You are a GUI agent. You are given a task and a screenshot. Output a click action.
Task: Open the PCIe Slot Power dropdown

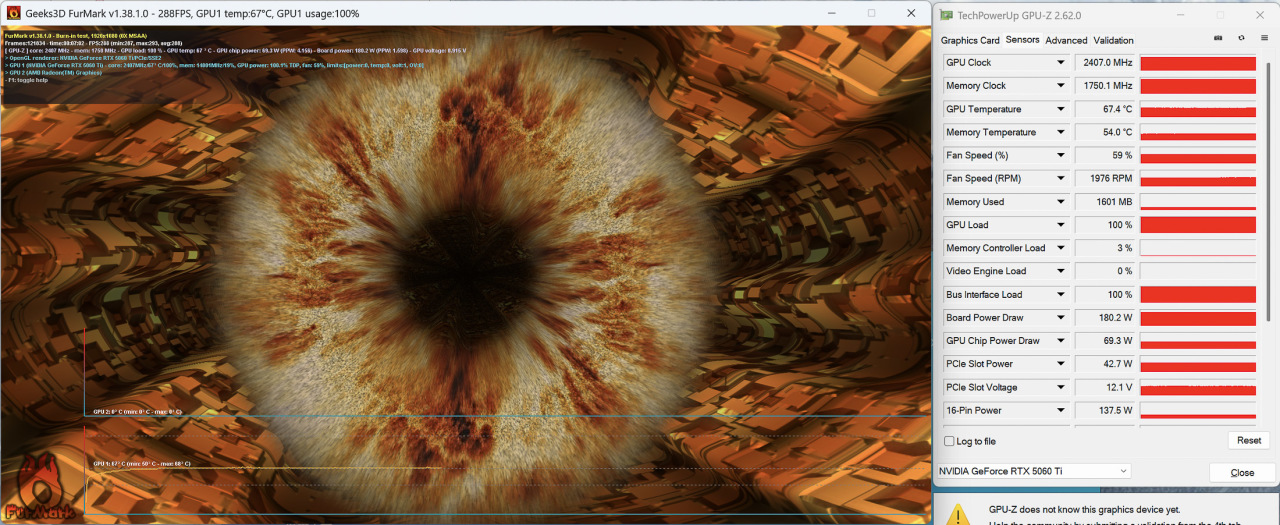(x=1061, y=364)
